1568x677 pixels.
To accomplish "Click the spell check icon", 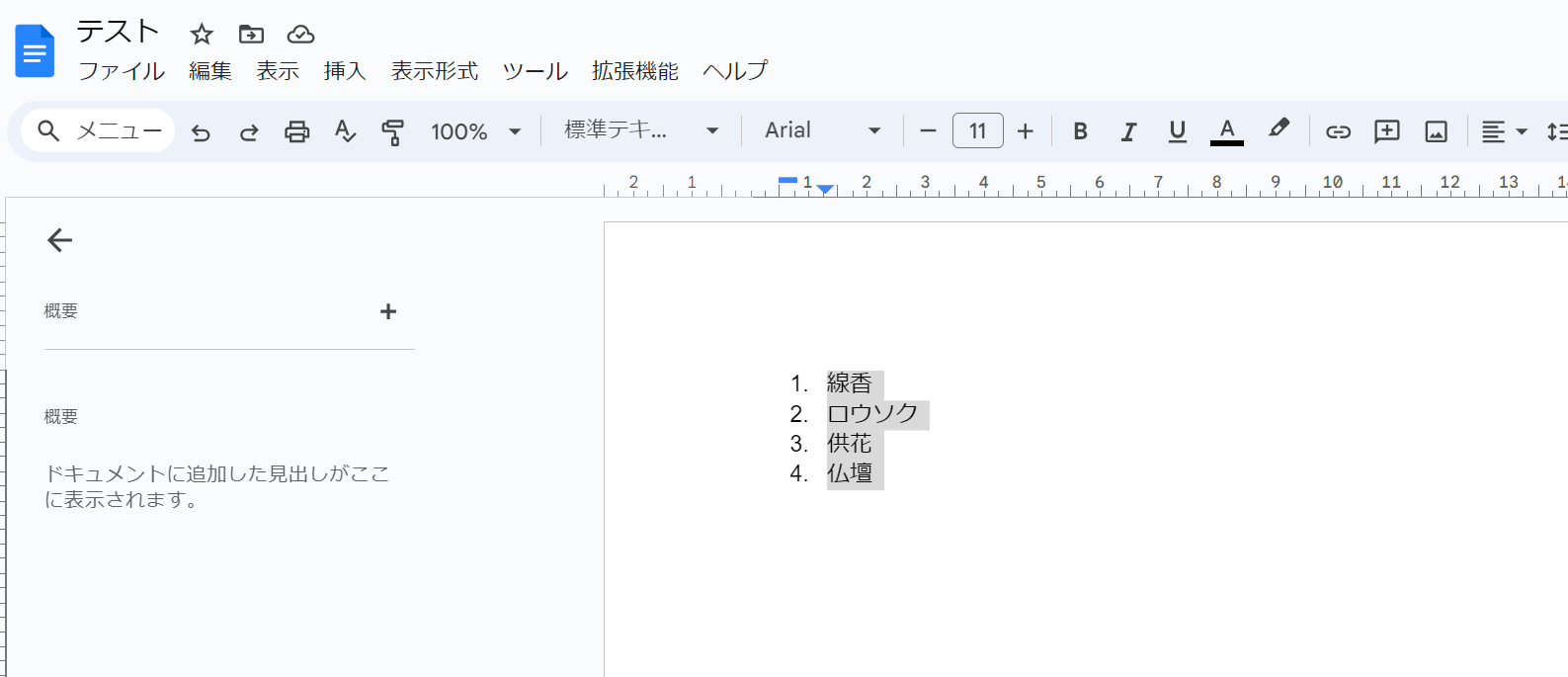I will (345, 131).
